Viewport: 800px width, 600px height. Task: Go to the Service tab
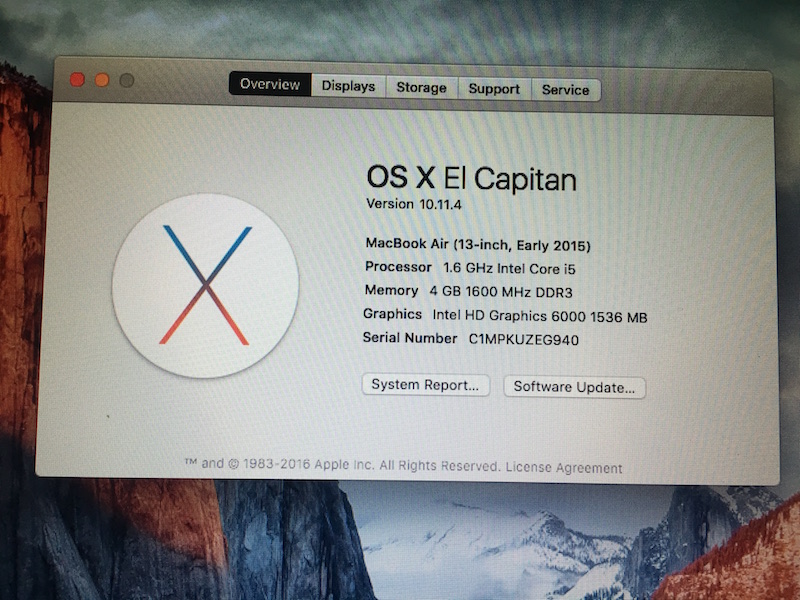point(565,90)
